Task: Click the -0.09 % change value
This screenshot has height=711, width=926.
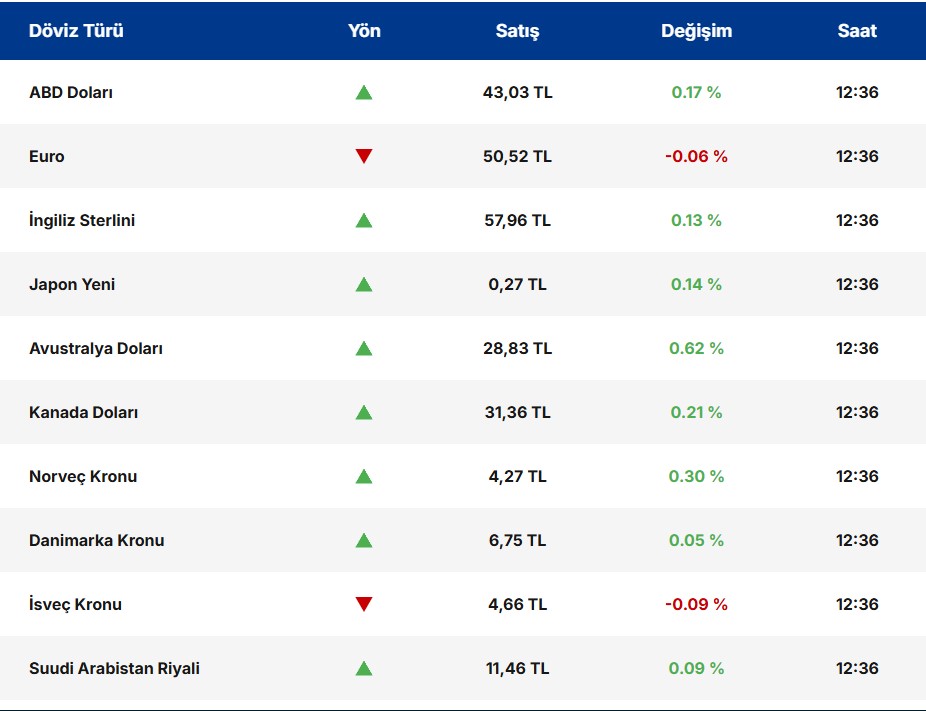Action: pos(696,605)
